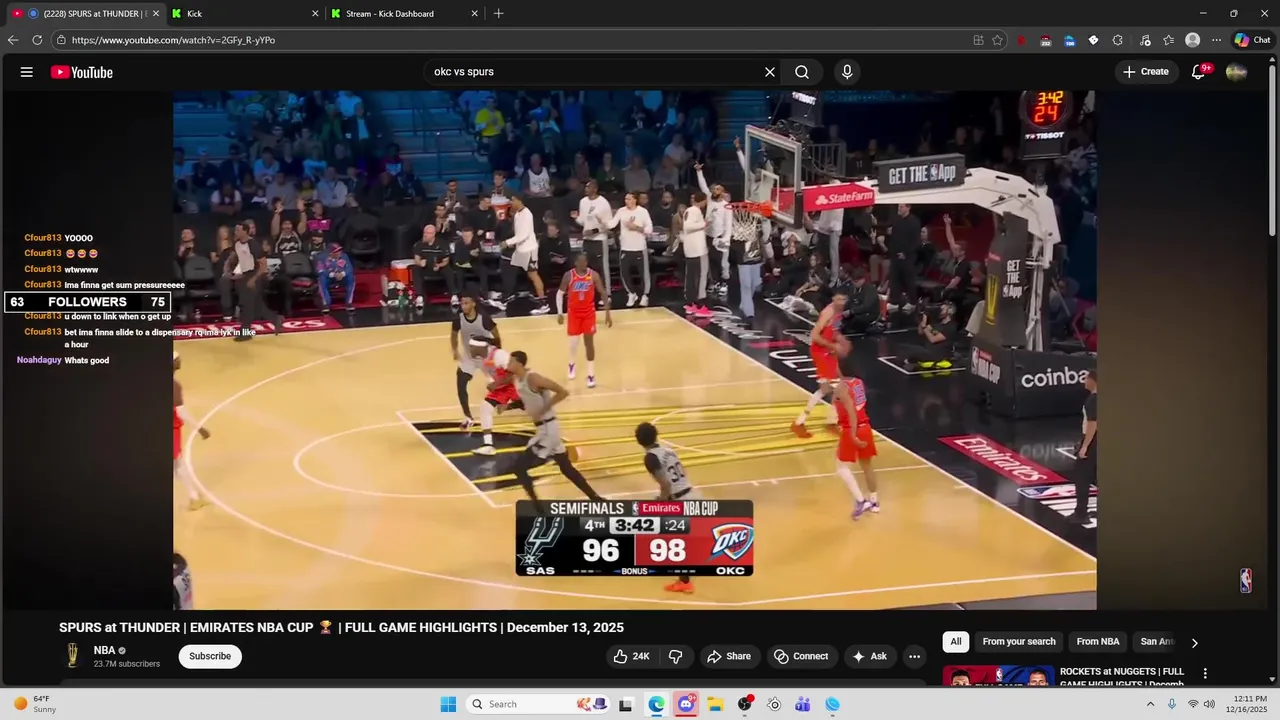
Task: Open YouTube notifications bell
Action: (1198, 72)
